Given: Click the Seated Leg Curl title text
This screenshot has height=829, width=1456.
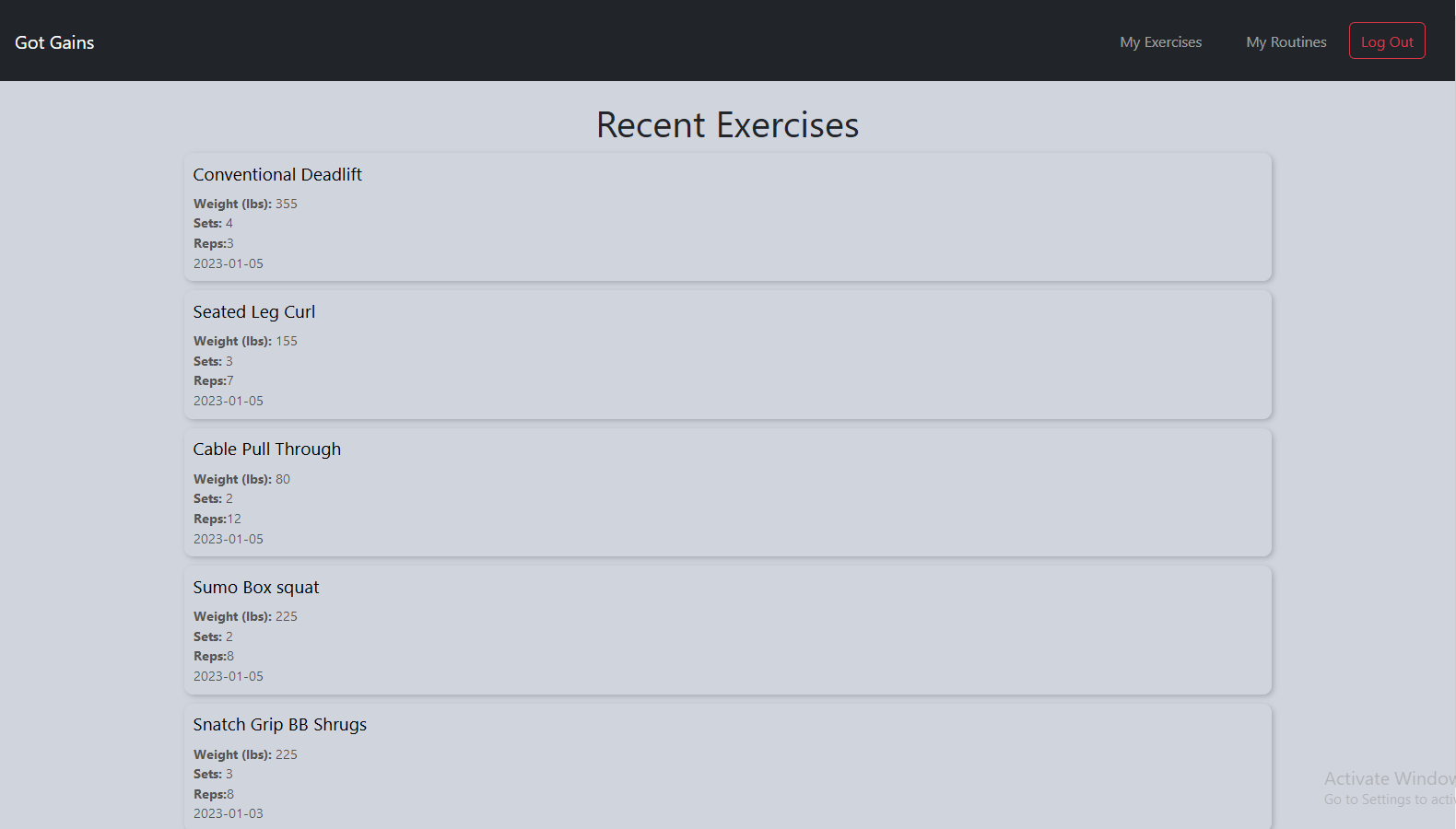Looking at the screenshot, I should tap(254, 311).
